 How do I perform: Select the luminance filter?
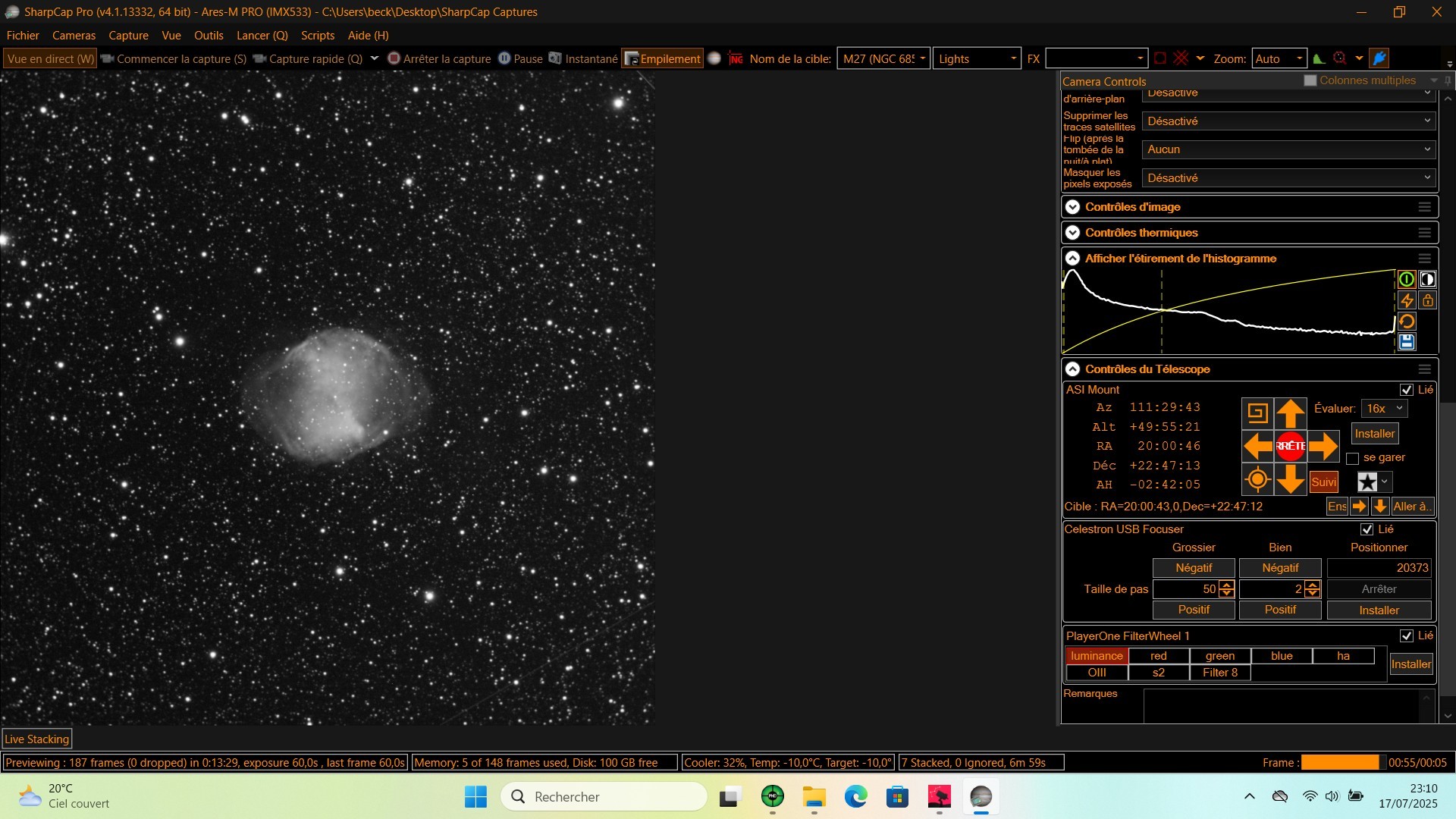coord(1097,656)
